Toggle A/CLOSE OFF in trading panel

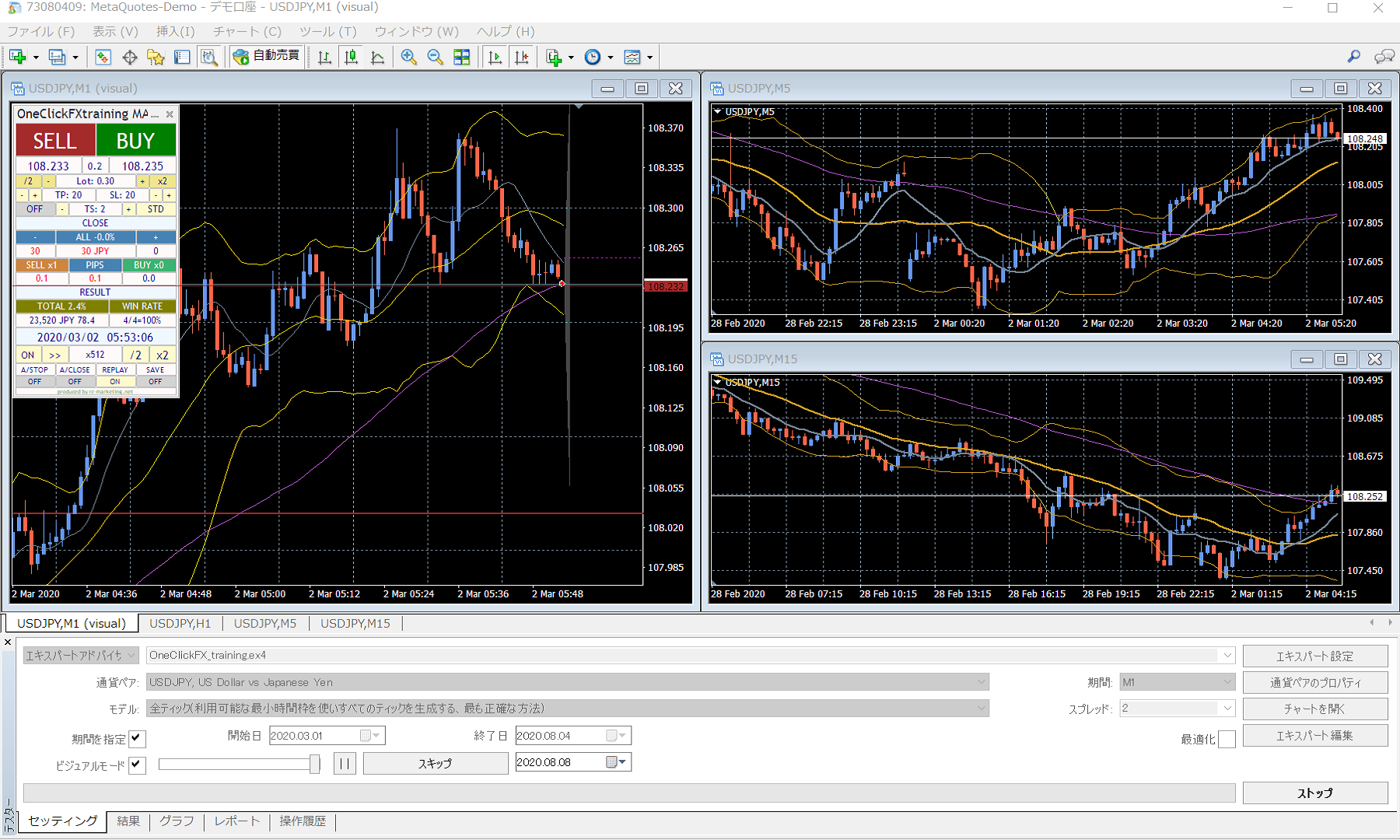pos(75,381)
